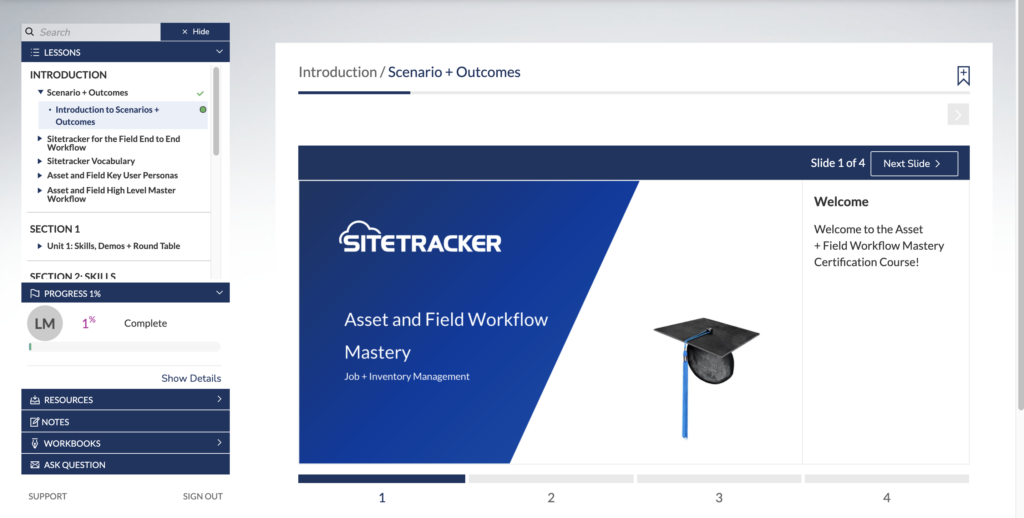
Task: Click the grey next-page arrow below the bookmark
Action: coord(958,114)
